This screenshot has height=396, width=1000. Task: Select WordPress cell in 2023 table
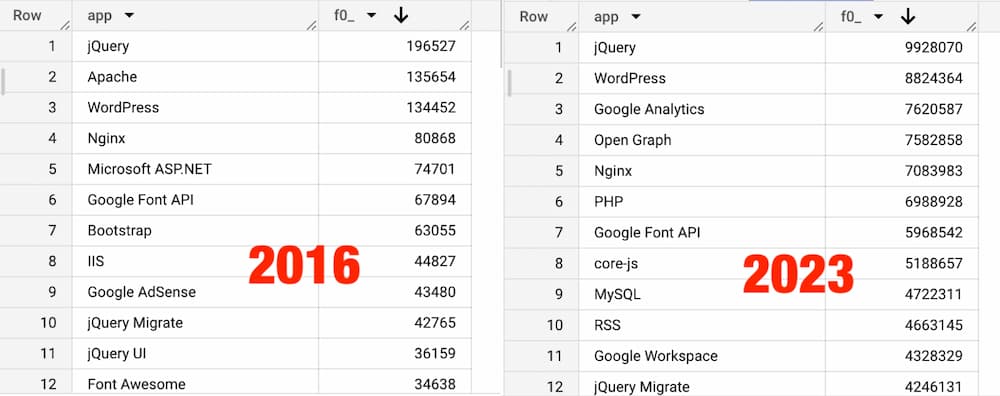tap(702, 78)
